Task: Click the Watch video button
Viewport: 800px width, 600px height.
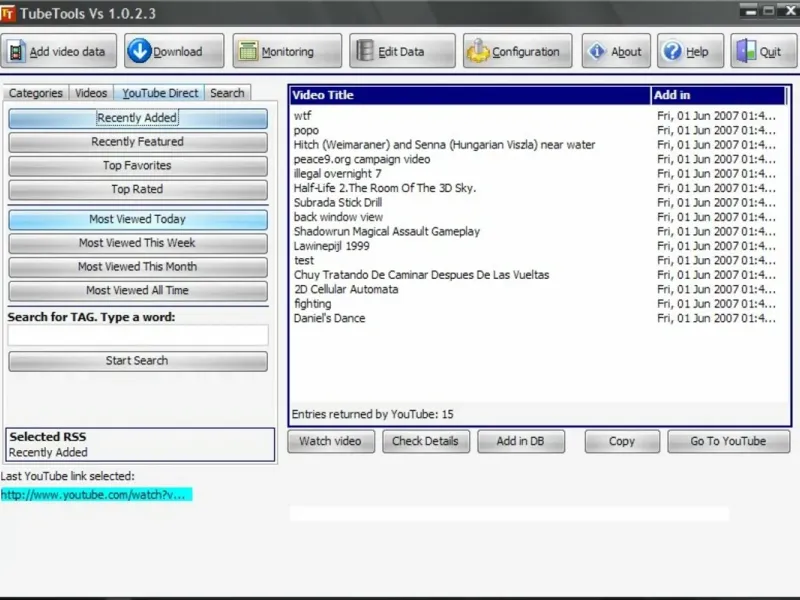Action: [x=331, y=441]
